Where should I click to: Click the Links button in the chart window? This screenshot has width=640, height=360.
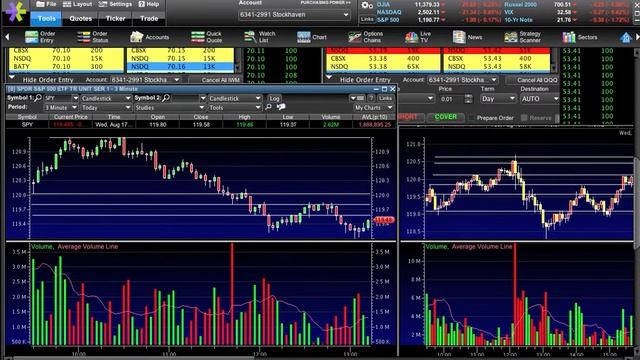point(385,98)
